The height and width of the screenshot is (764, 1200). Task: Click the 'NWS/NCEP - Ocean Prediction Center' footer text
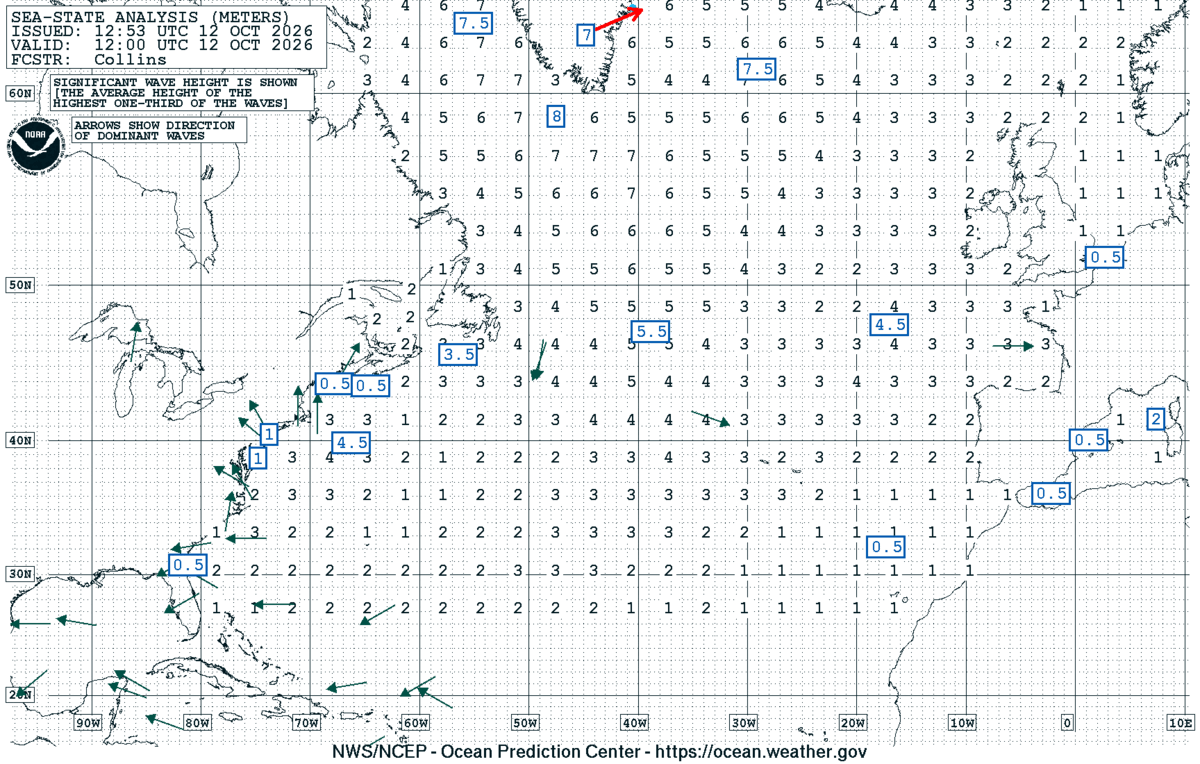(490, 751)
